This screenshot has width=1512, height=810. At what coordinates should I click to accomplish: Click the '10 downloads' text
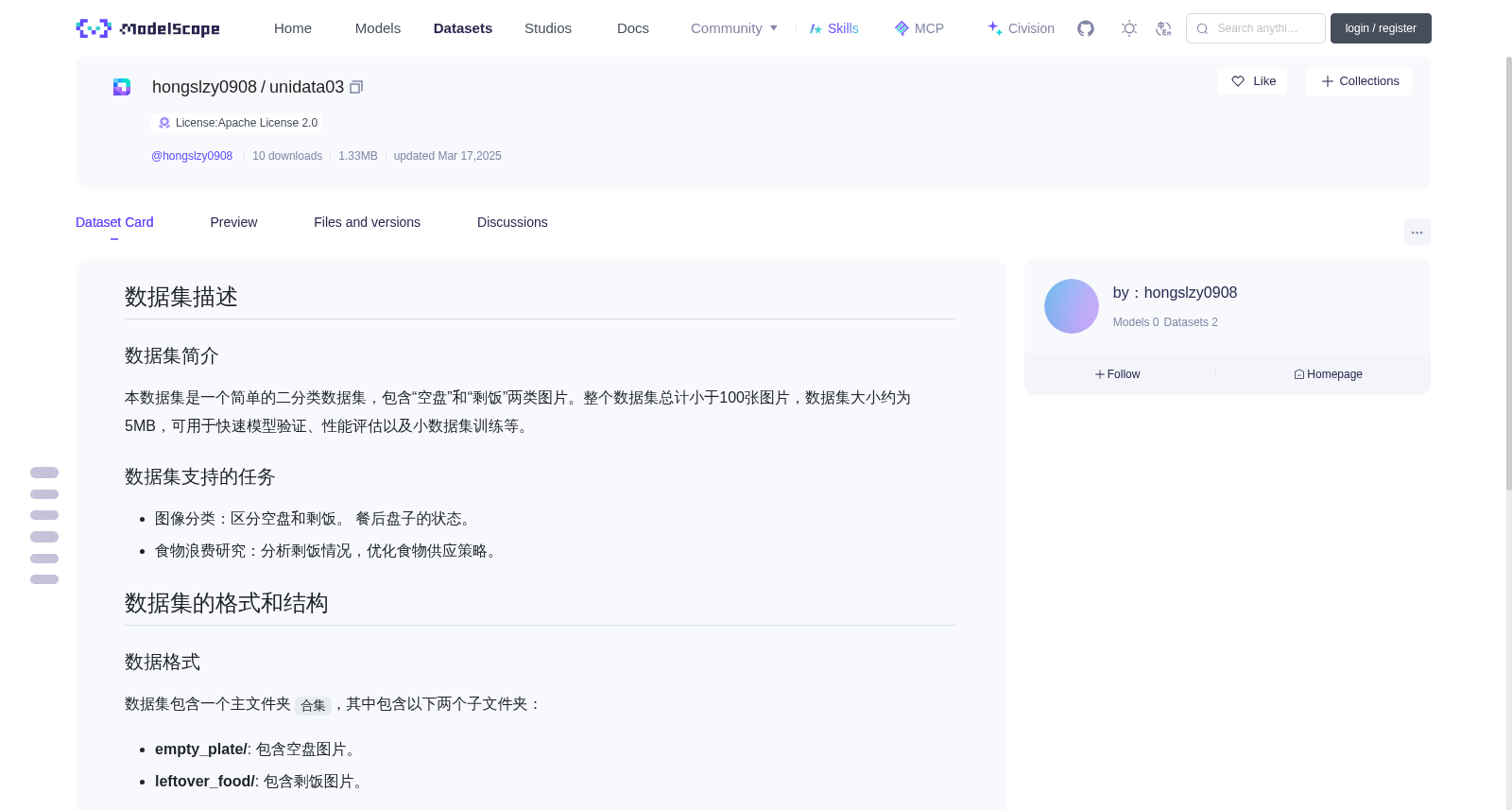tap(287, 156)
